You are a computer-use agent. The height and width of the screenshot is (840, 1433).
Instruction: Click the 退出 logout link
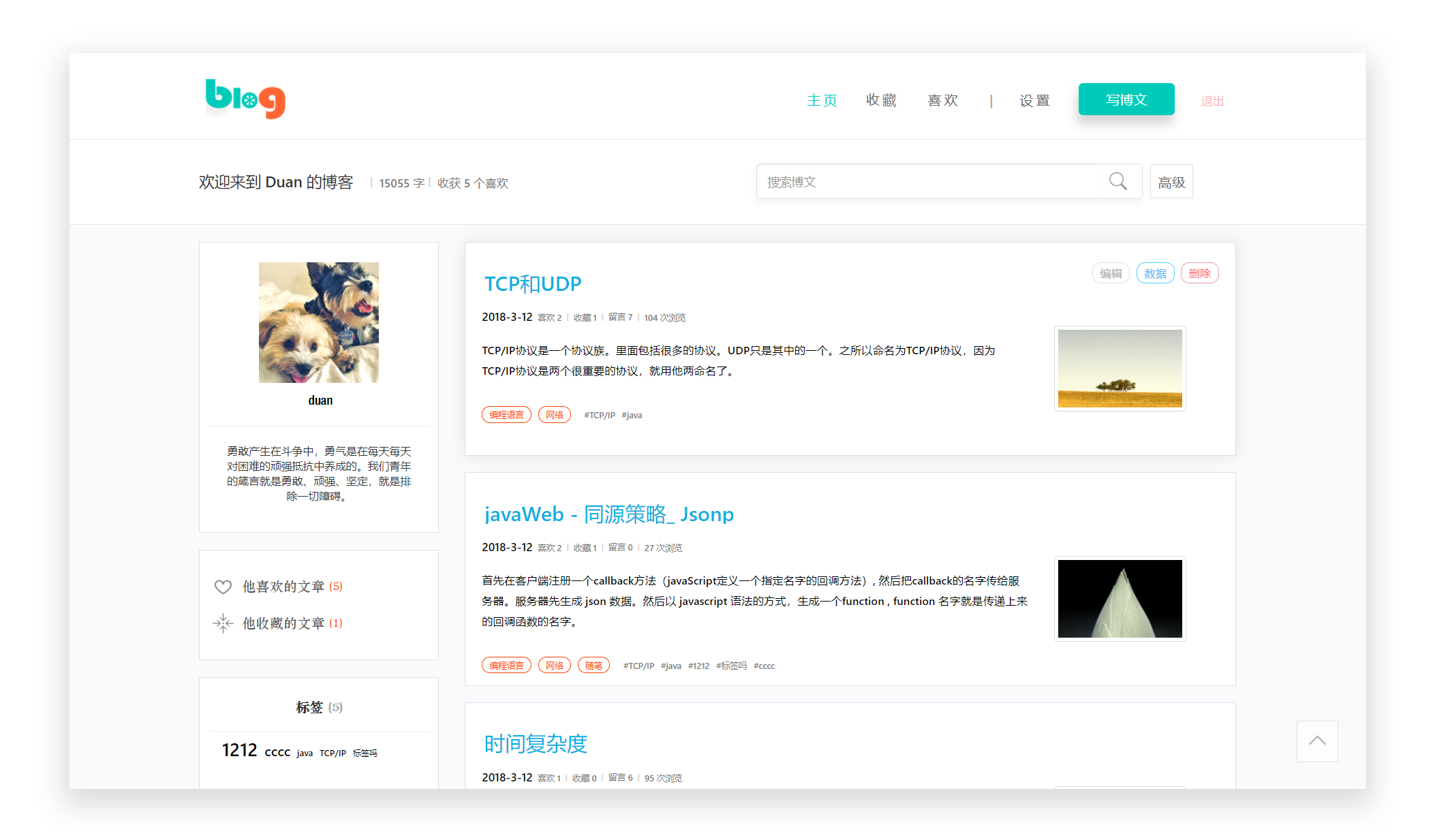point(1212,102)
